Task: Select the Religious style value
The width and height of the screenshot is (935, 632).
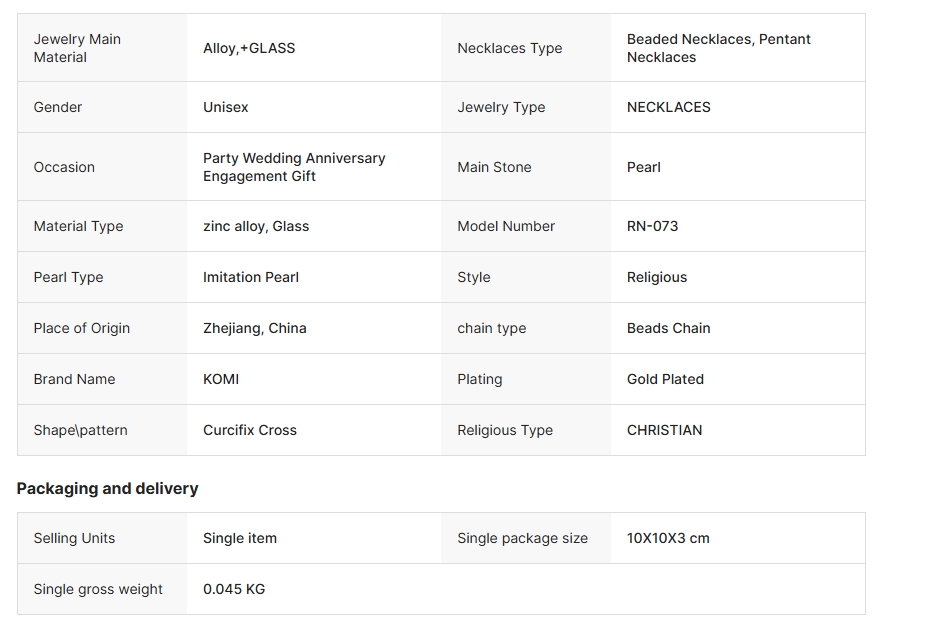Action: (656, 277)
